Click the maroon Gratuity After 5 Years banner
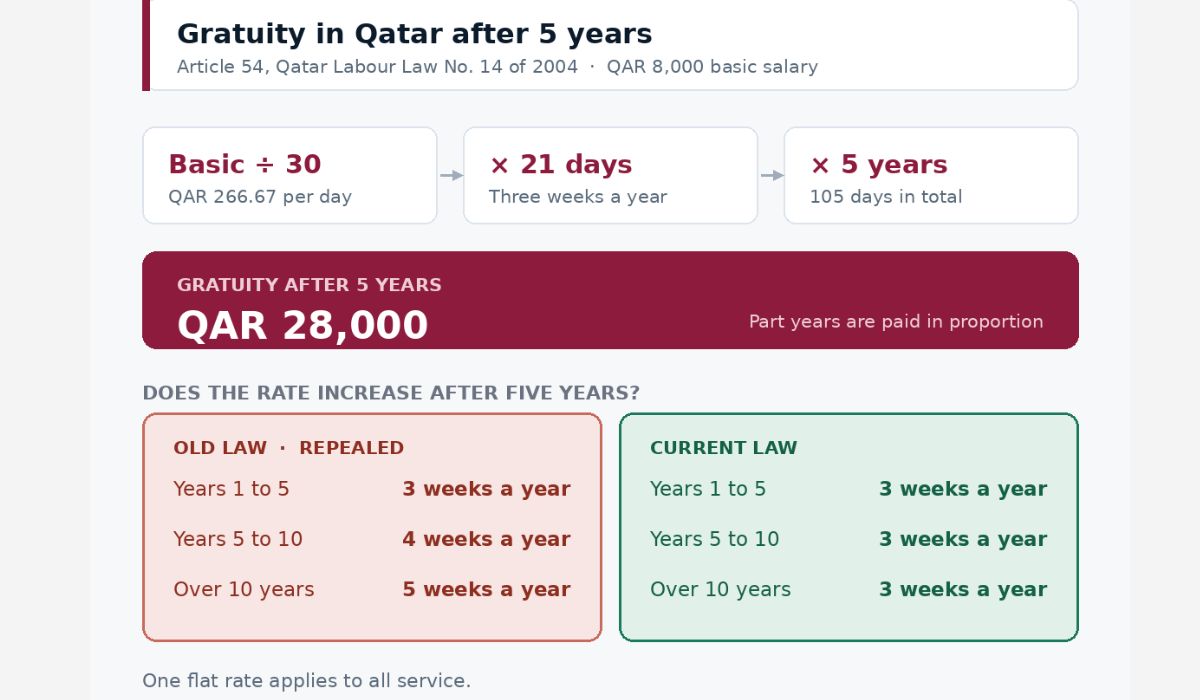 pyautogui.click(x=610, y=300)
